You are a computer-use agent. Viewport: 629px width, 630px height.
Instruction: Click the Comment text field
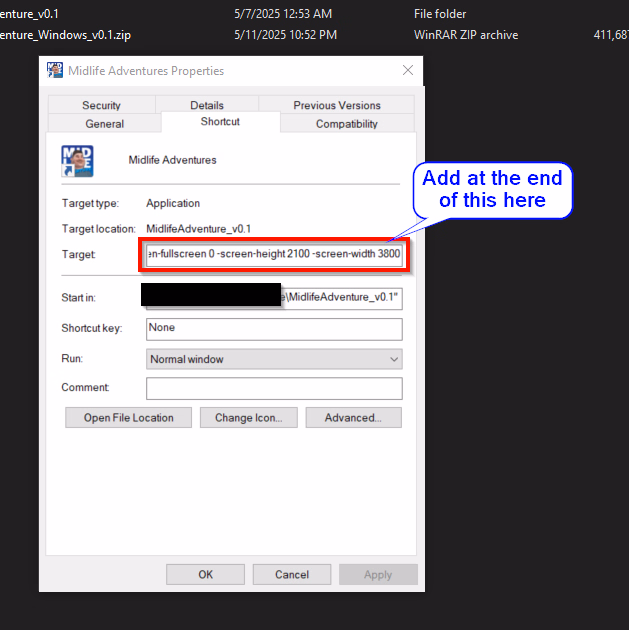pyautogui.click(x=274, y=388)
